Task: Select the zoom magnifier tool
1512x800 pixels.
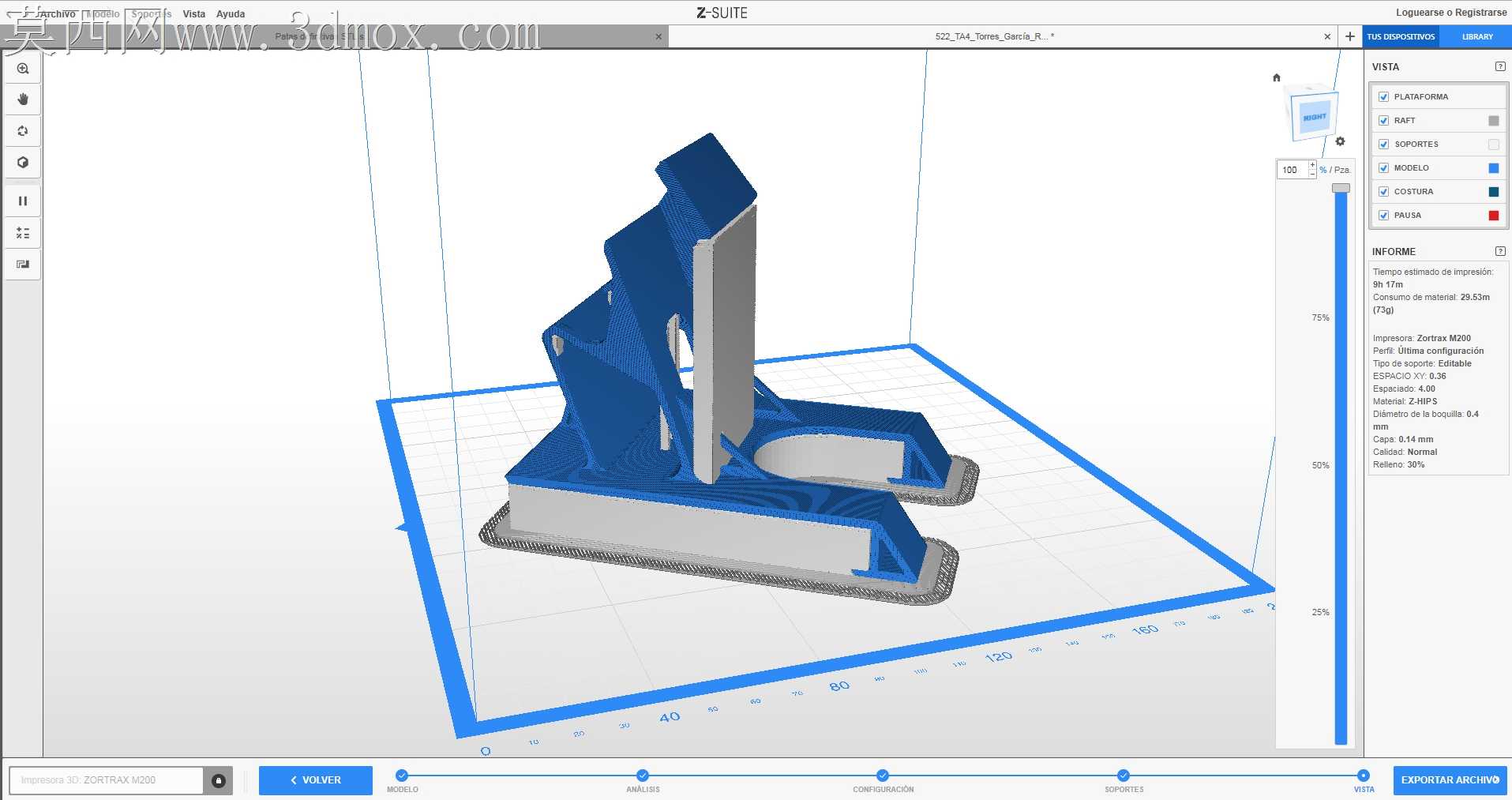Action: pyautogui.click(x=23, y=69)
